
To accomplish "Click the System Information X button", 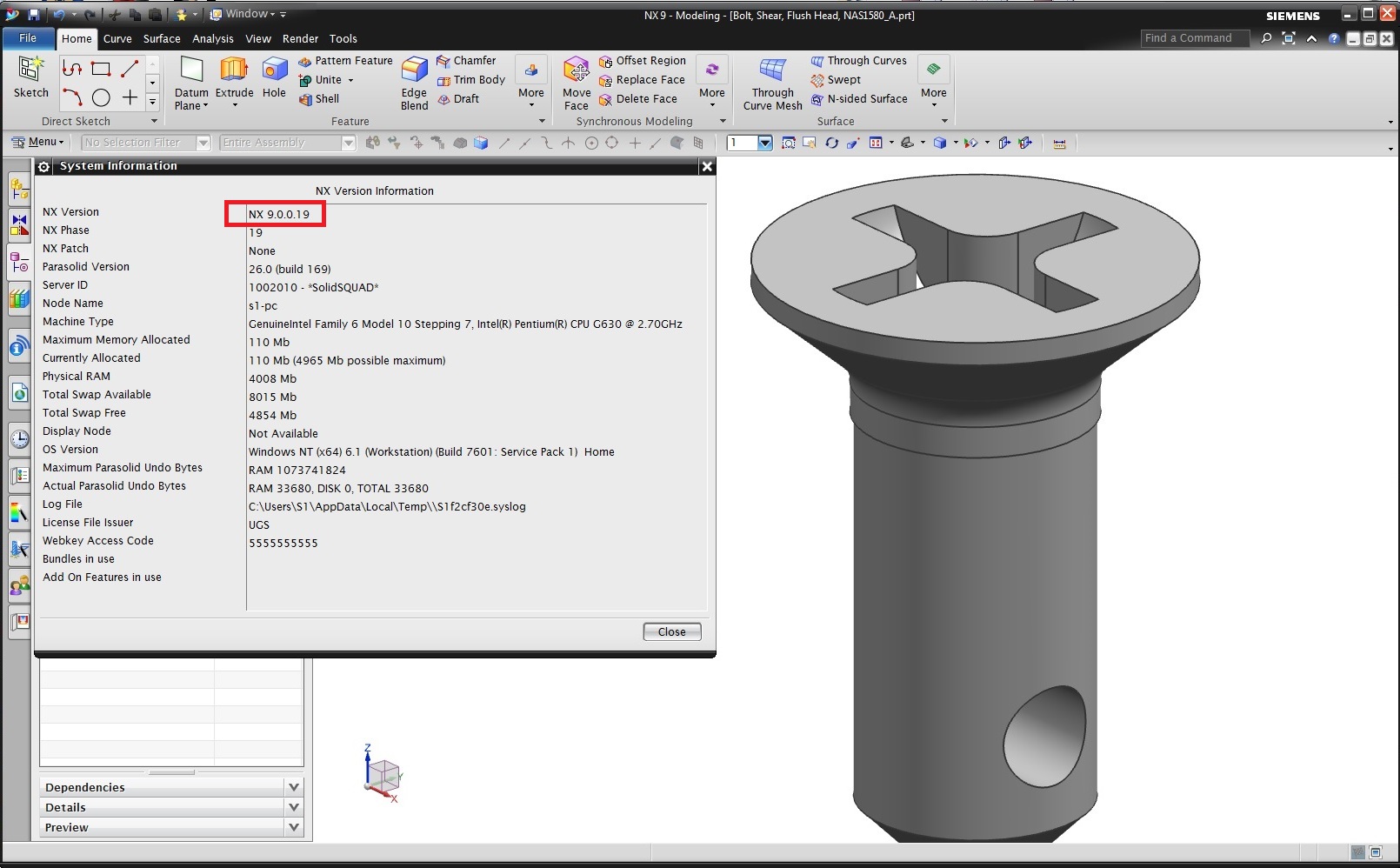I will pyautogui.click(x=707, y=166).
